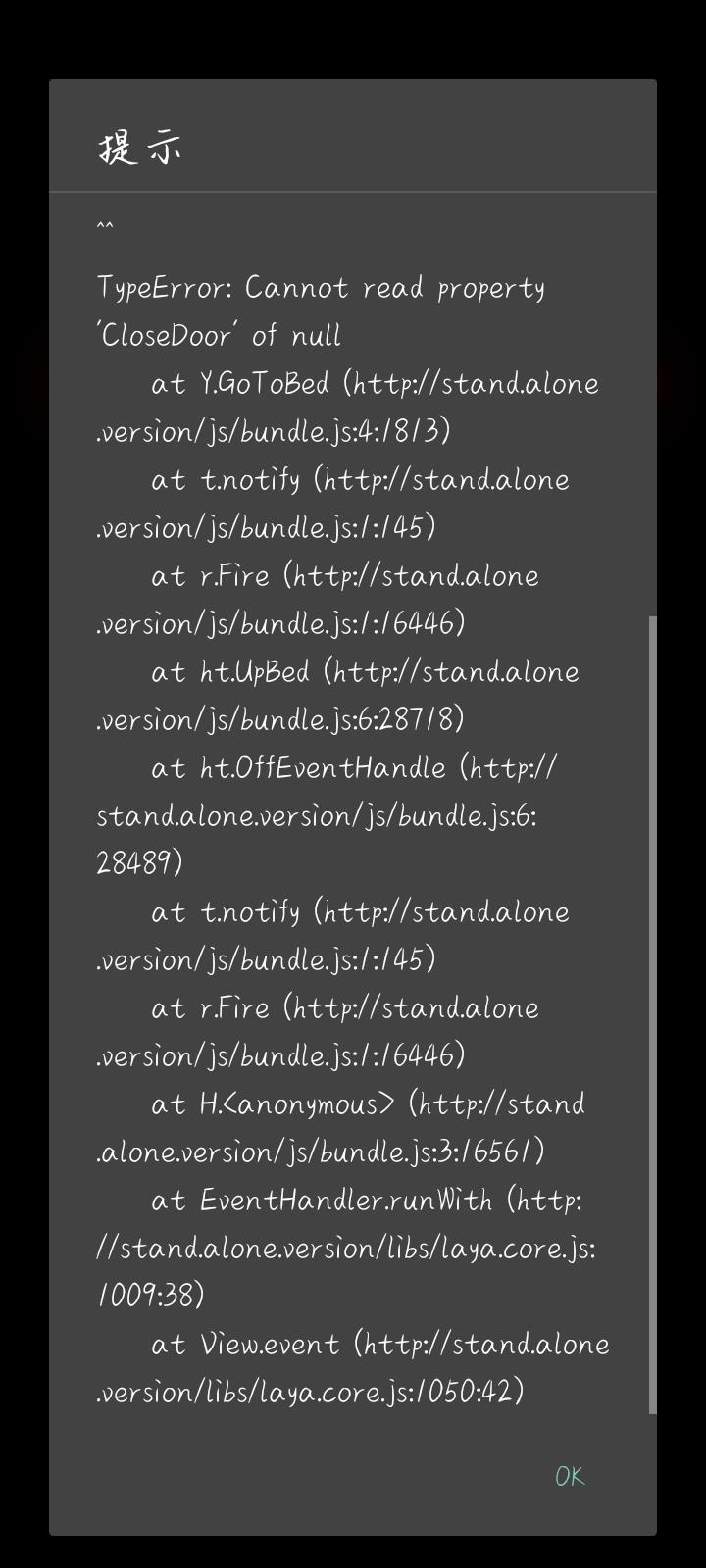This screenshot has height=1568, width=706.
Task: Click the first "at t.notify" line
Action: [x=359, y=479]
